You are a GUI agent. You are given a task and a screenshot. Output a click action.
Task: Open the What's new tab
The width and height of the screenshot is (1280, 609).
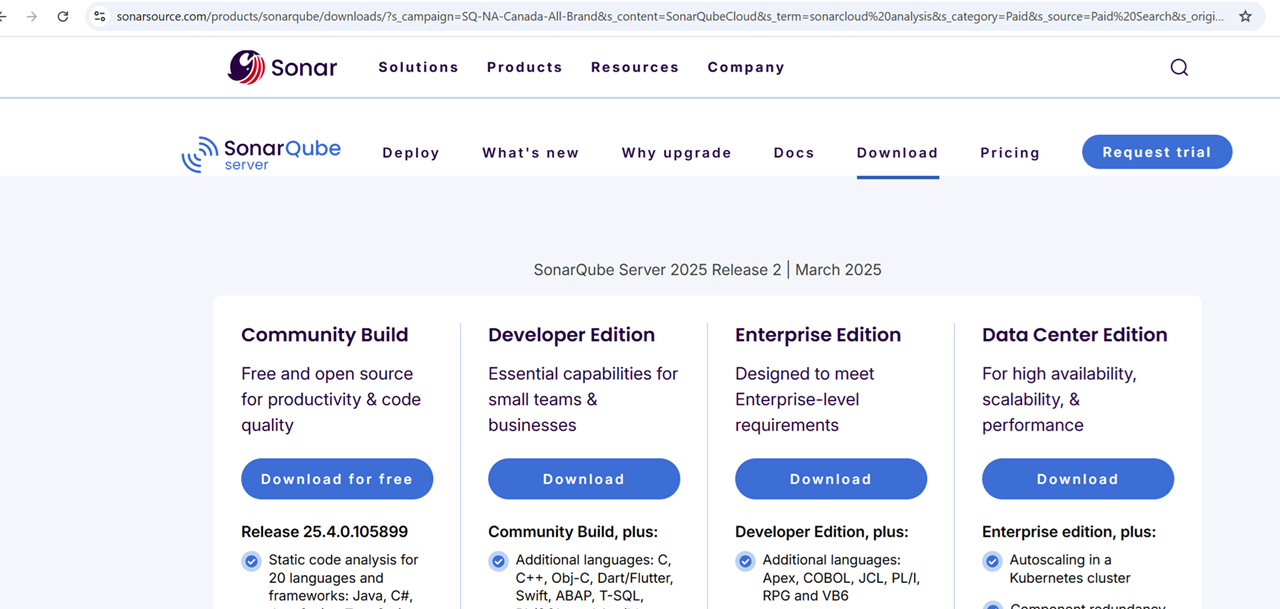[531, 153]
